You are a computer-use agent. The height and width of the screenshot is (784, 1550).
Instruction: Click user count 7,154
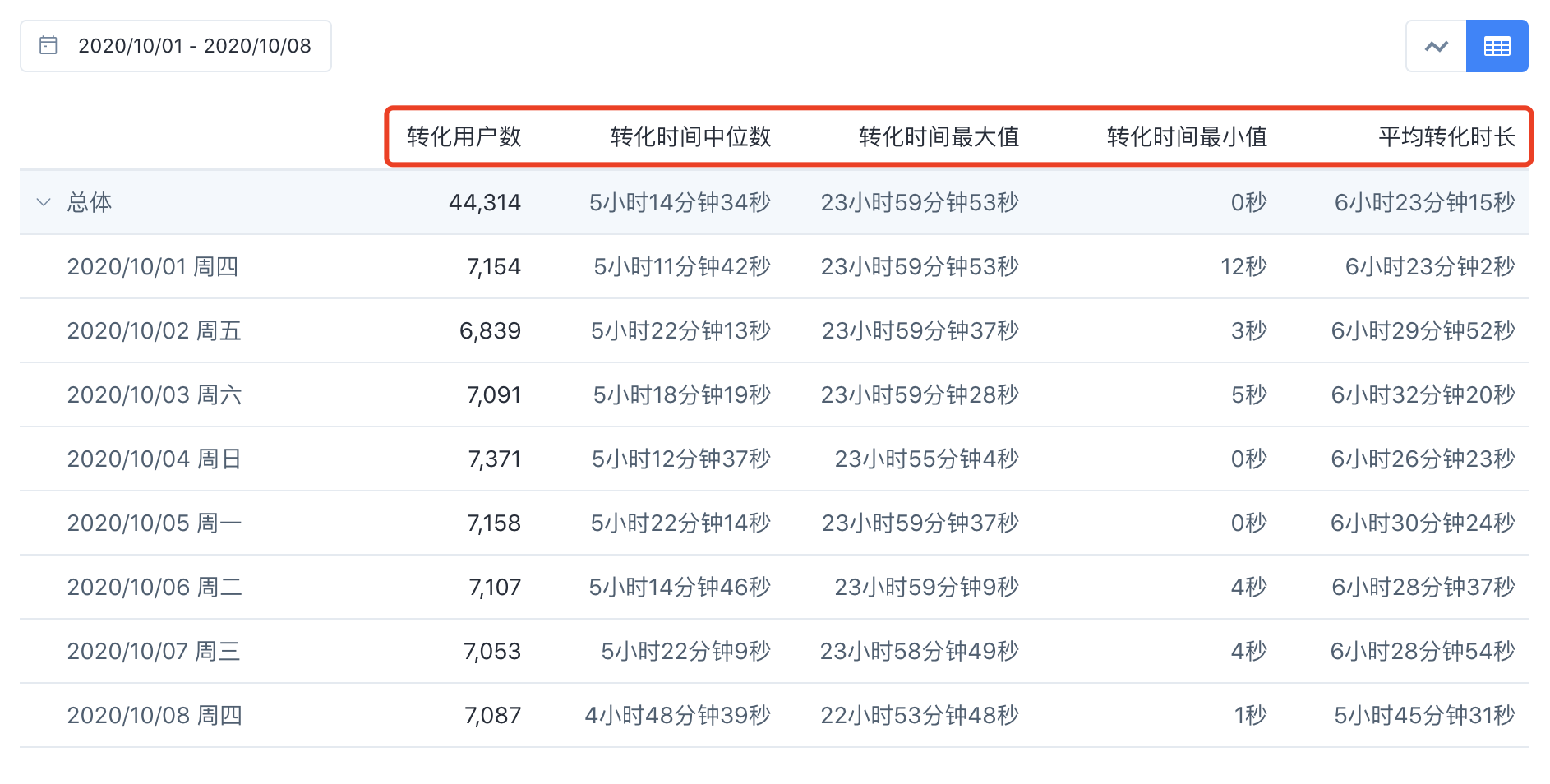(494, 266)
